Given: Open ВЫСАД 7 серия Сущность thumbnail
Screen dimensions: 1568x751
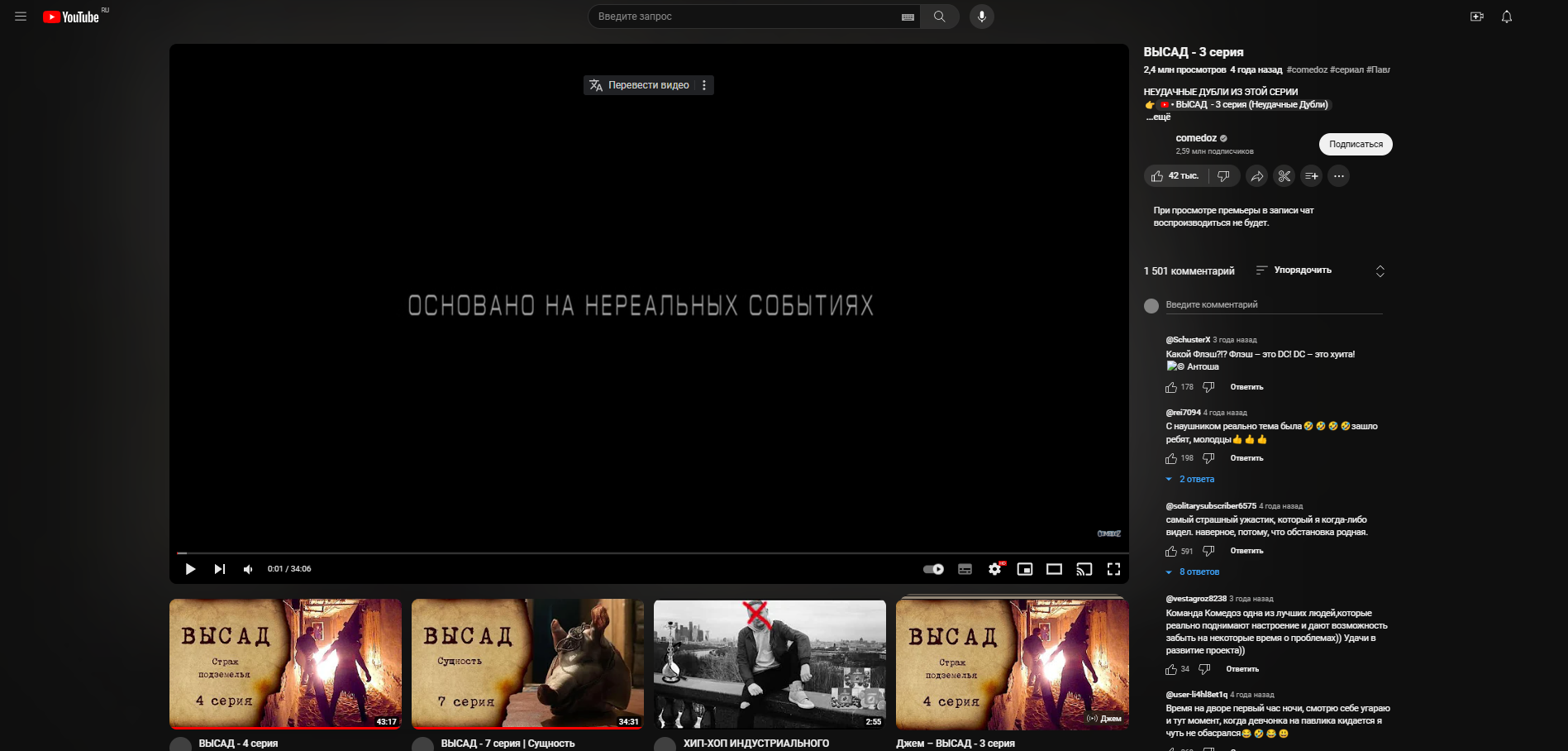Looking at the screenshot, I should pyautogui.click(x=527, y=663).
